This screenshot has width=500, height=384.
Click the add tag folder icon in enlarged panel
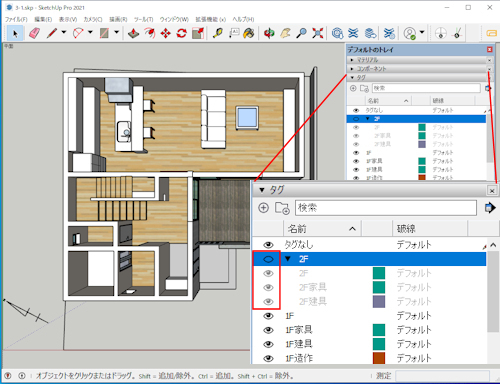tap(282, 208)
